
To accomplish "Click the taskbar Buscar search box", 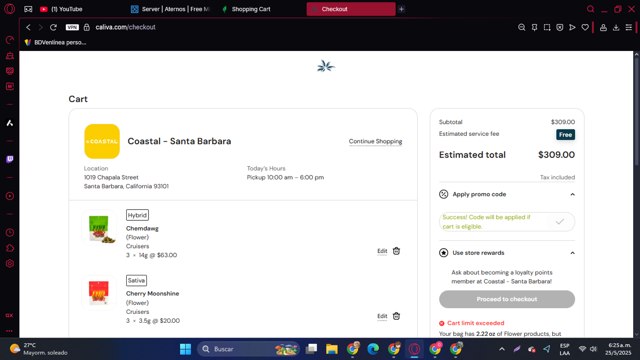I will coord(248,349).
